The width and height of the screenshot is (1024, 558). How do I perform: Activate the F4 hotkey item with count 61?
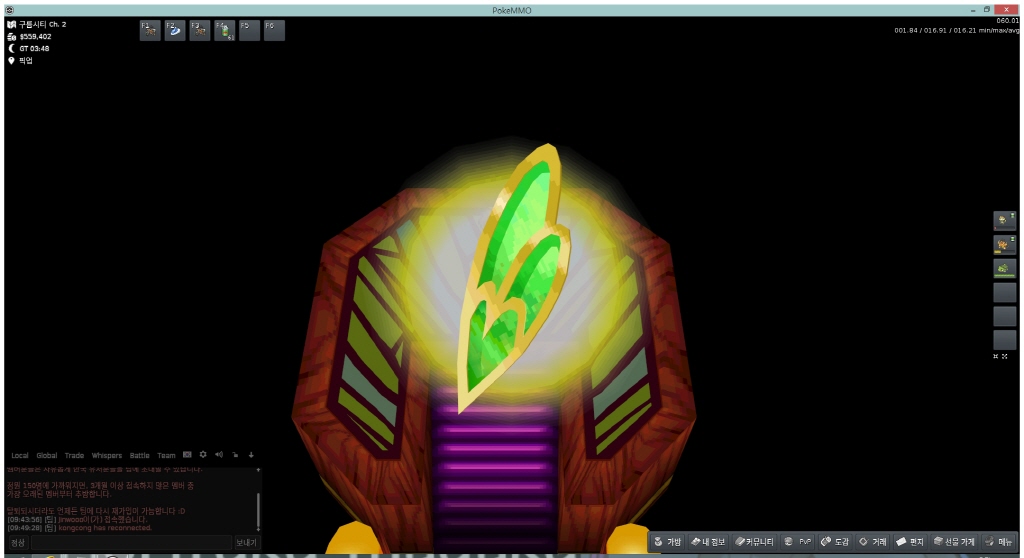point(224,30)
